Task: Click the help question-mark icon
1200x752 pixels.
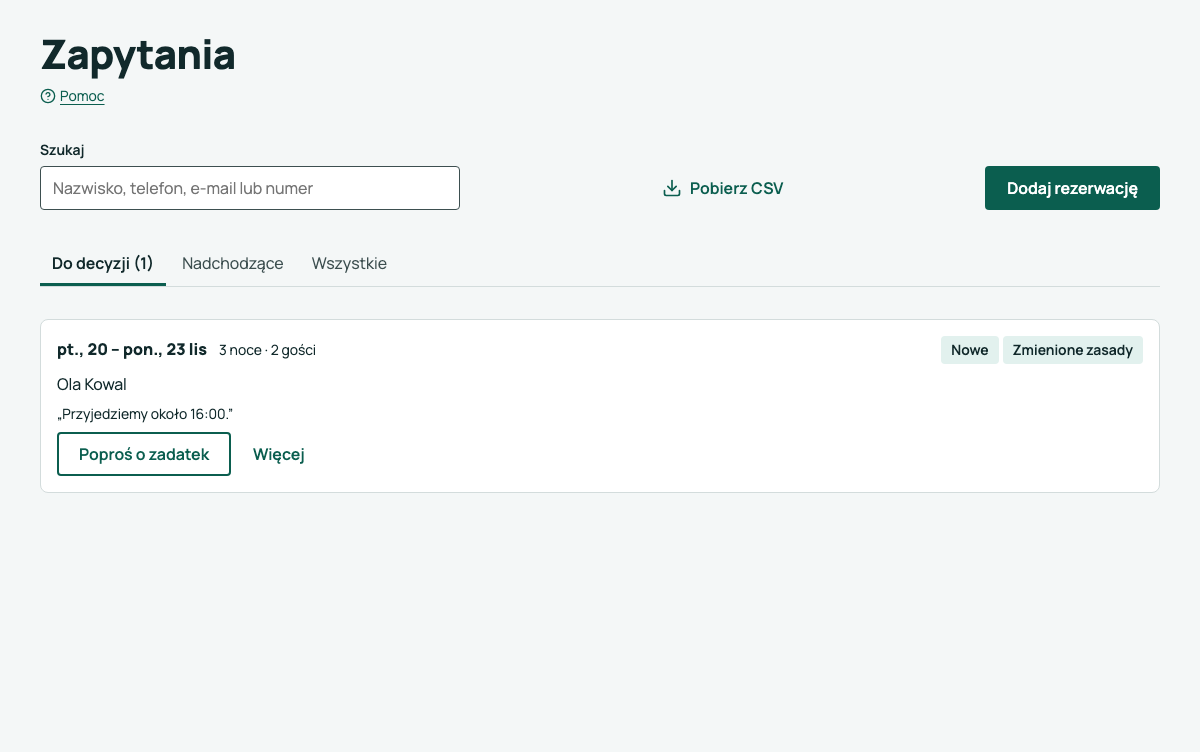Action: coord(48,96)
